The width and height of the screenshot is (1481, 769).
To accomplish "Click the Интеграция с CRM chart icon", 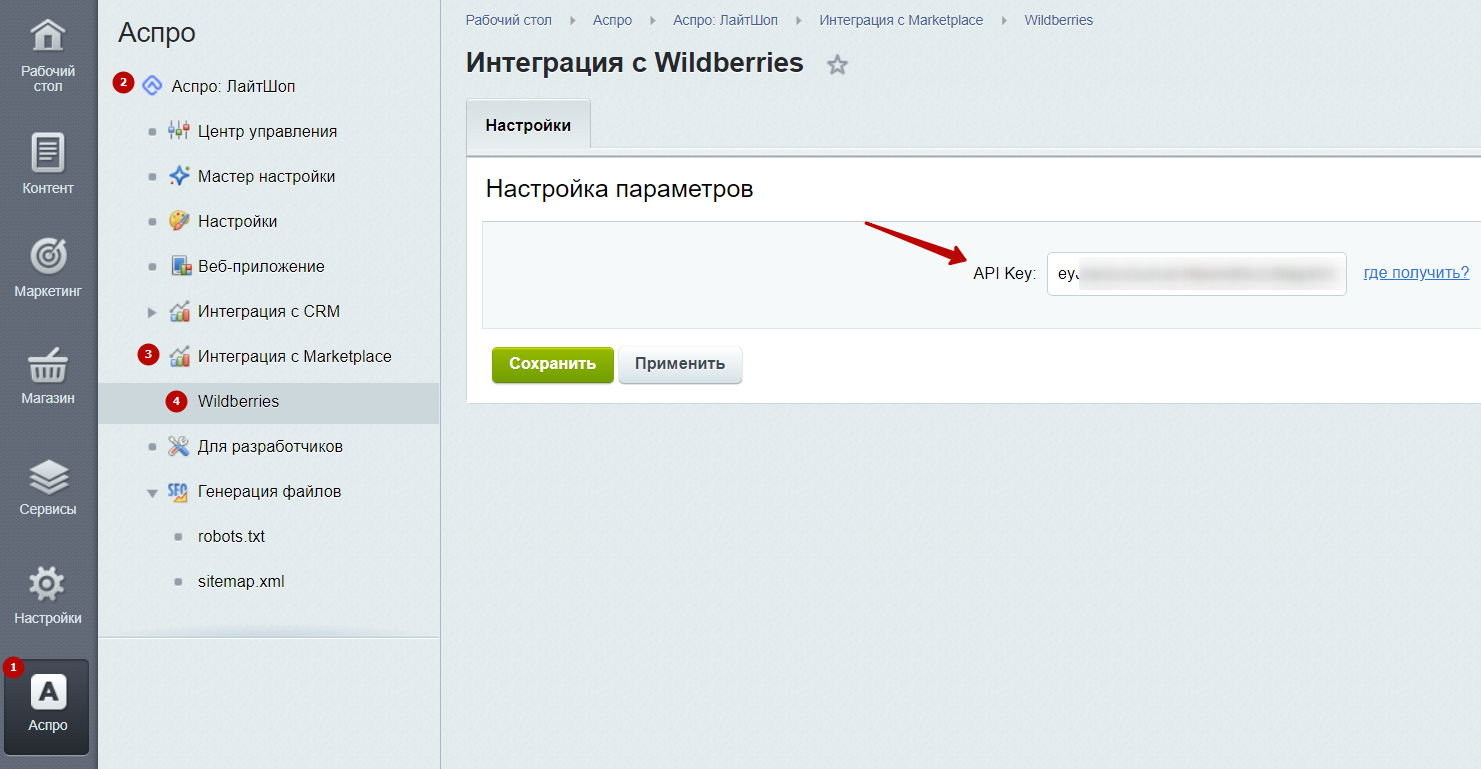I will [x=179, y=311].
